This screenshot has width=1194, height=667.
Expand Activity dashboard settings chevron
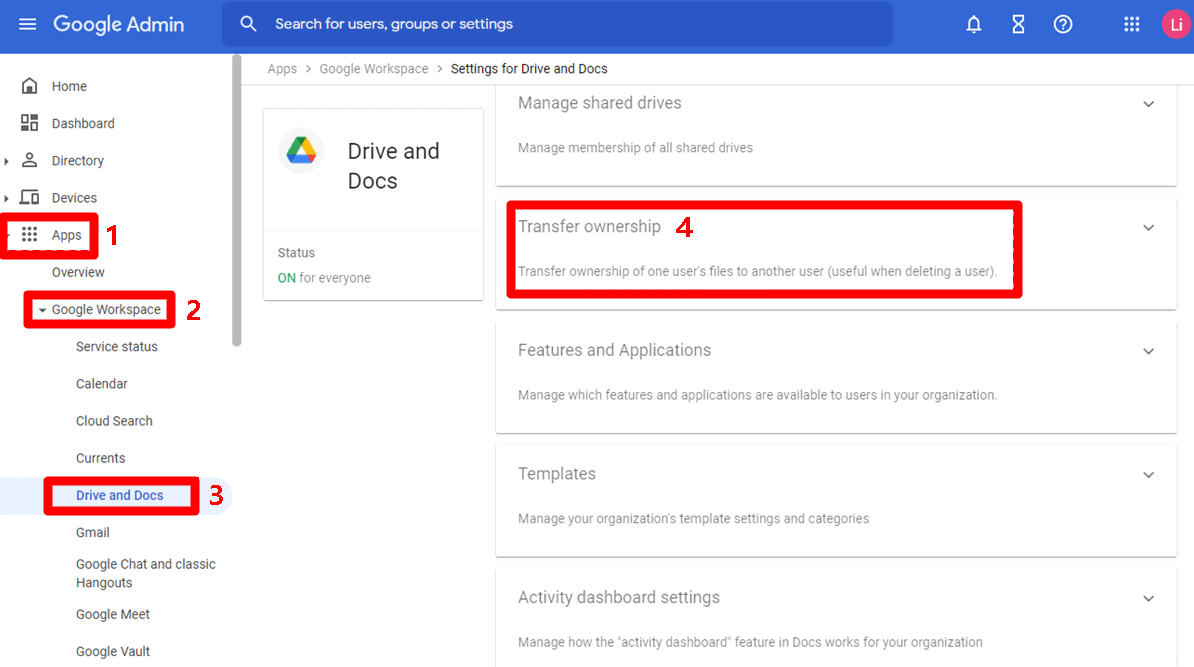tap(1148, 598)
